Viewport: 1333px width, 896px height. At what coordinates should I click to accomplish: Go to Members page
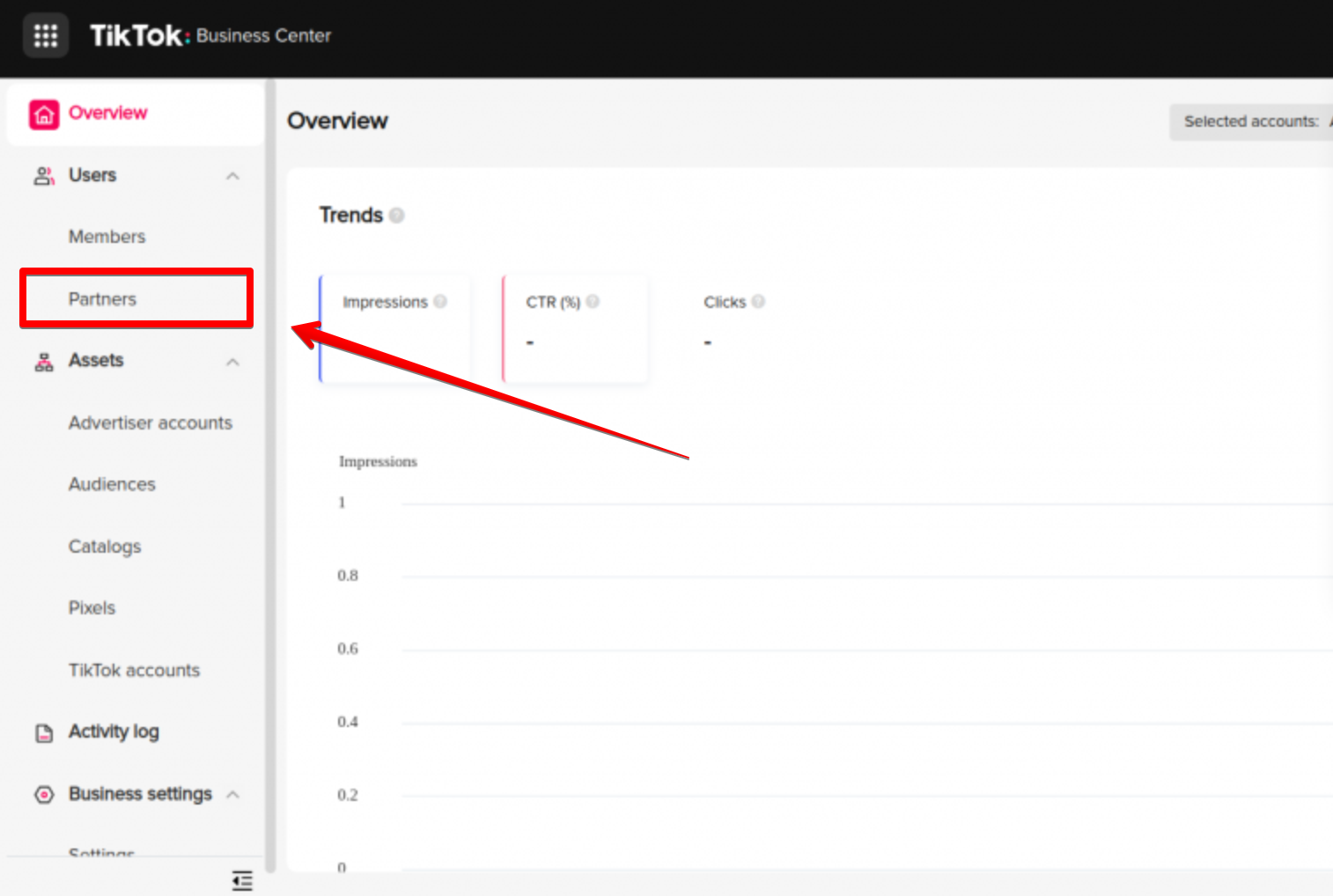pos(107,237)
